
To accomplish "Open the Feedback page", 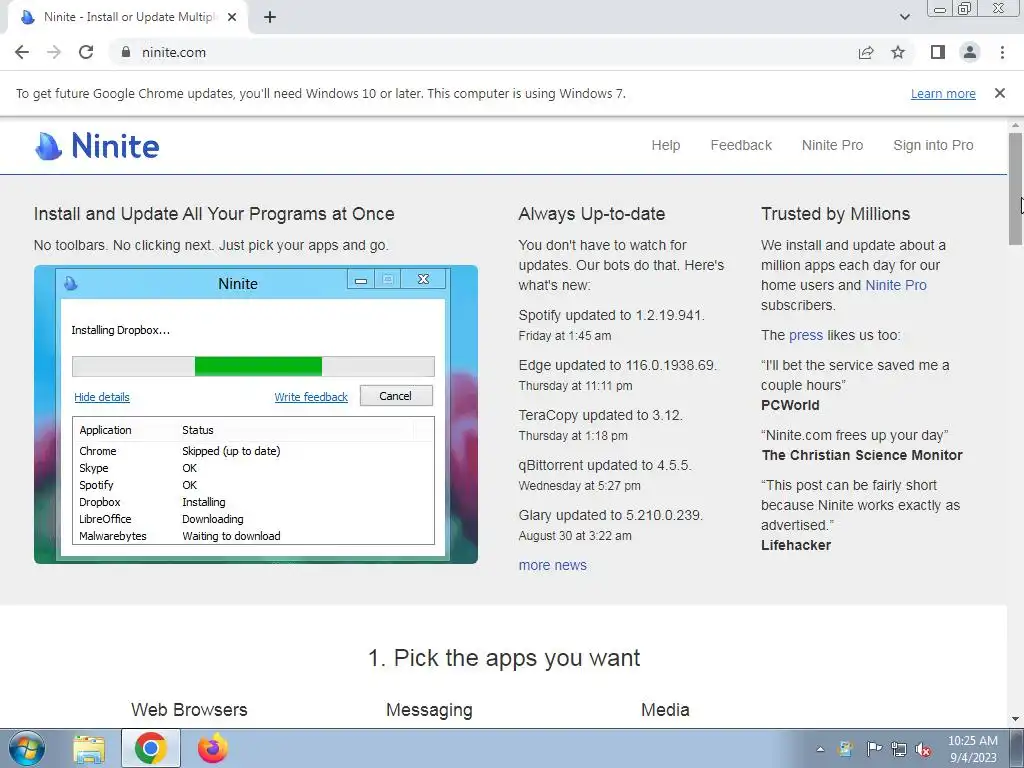I will (741, 145).
